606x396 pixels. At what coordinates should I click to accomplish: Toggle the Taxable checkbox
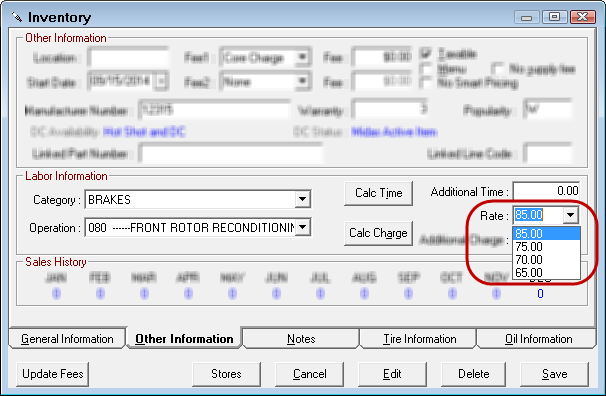[426, 54]
